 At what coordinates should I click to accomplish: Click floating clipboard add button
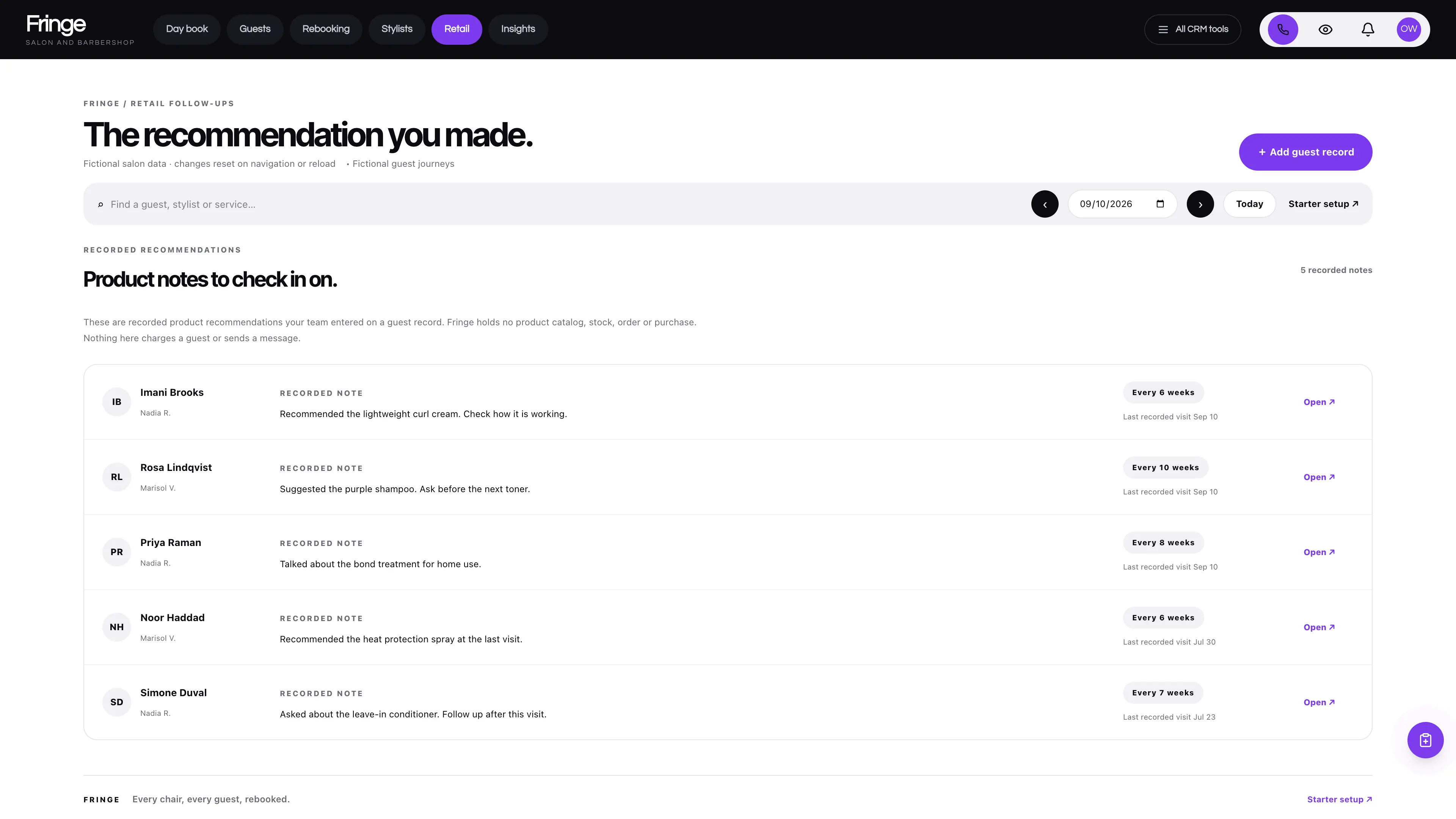click(x=1425, y=740)
